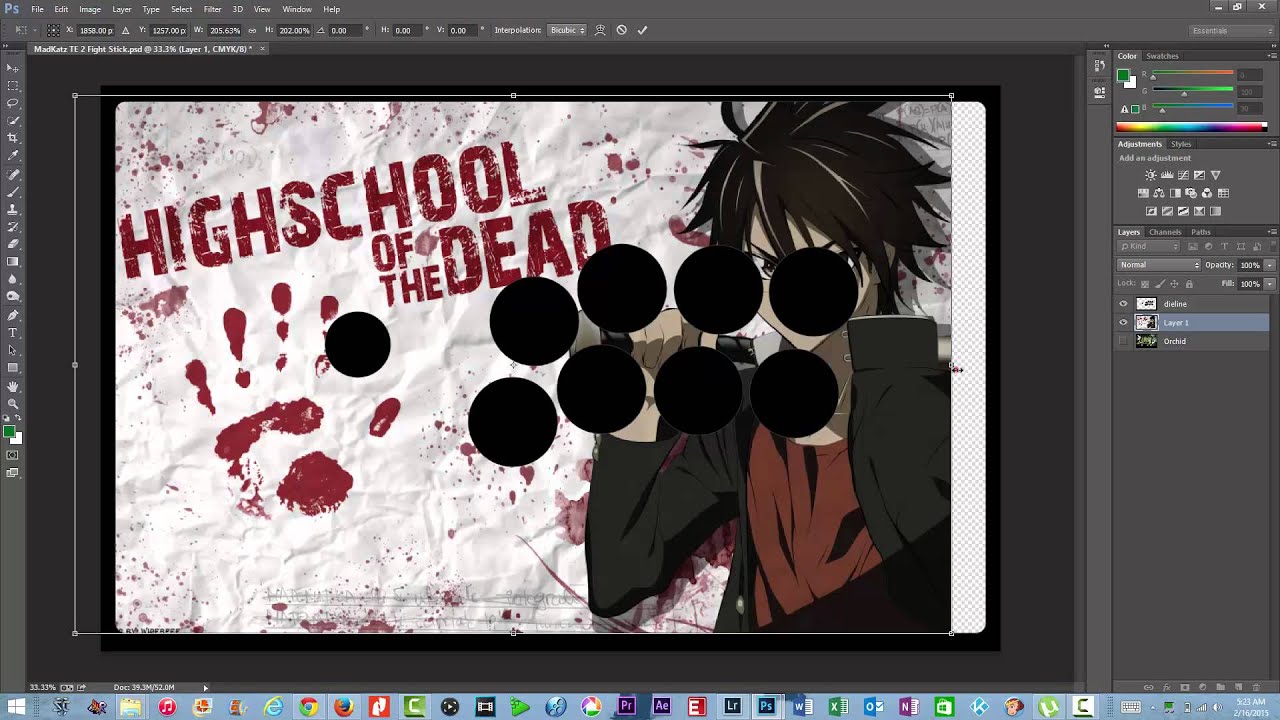This screenshot has width=1280, height=720.
Task: Close the MadKatz TE 2 Fight Stick.psd tab
Action: click(x=264, y=48)
